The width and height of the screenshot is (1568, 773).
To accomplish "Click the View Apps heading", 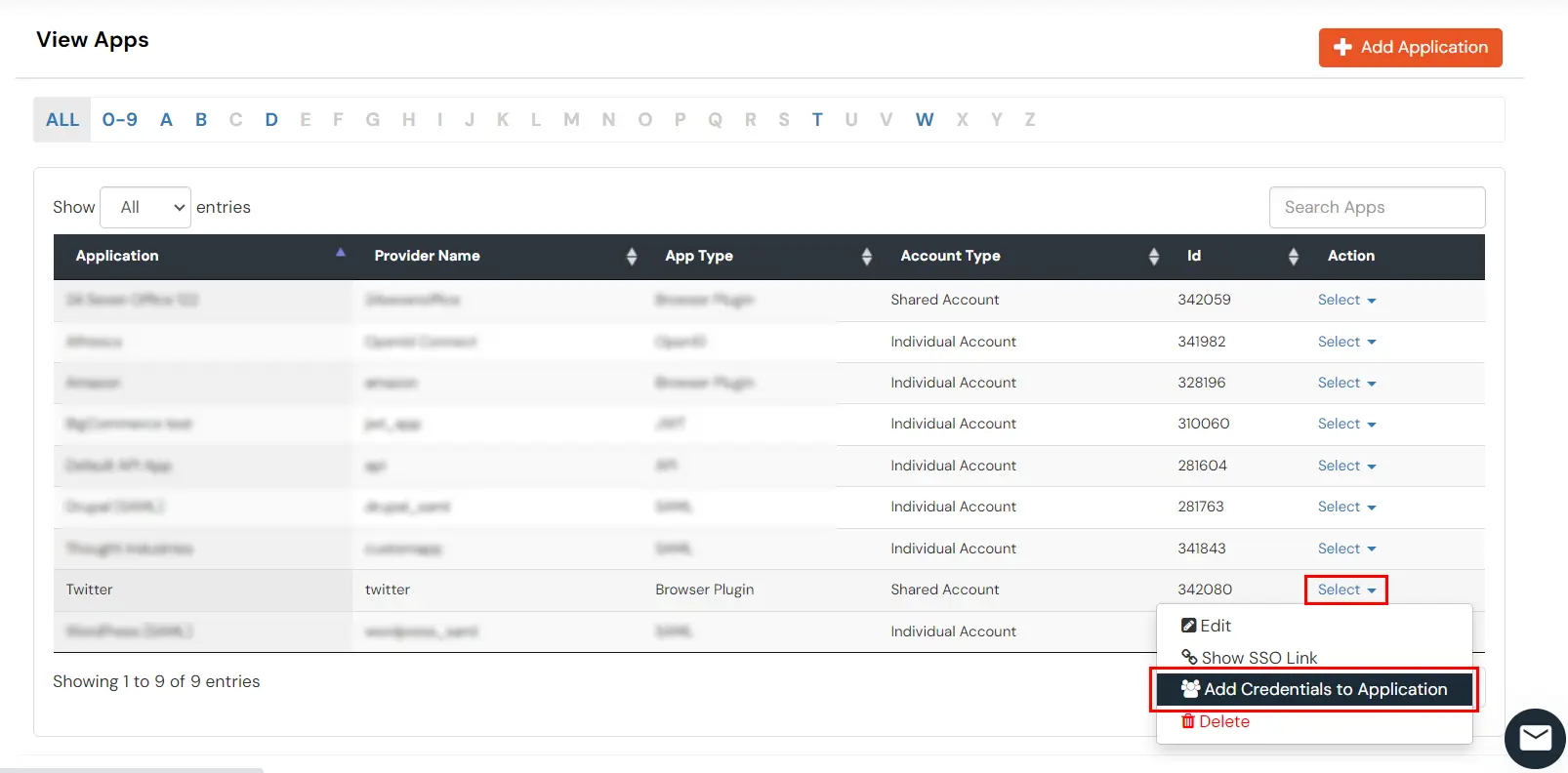I will tap(93, 40).
